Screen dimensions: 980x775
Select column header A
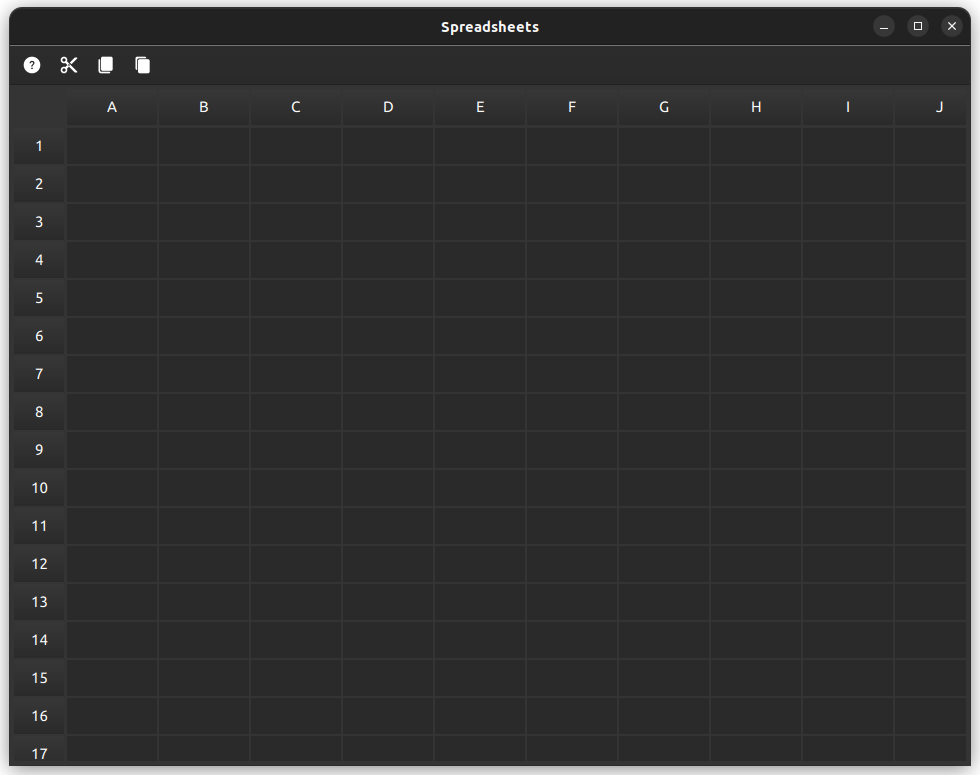112,106
